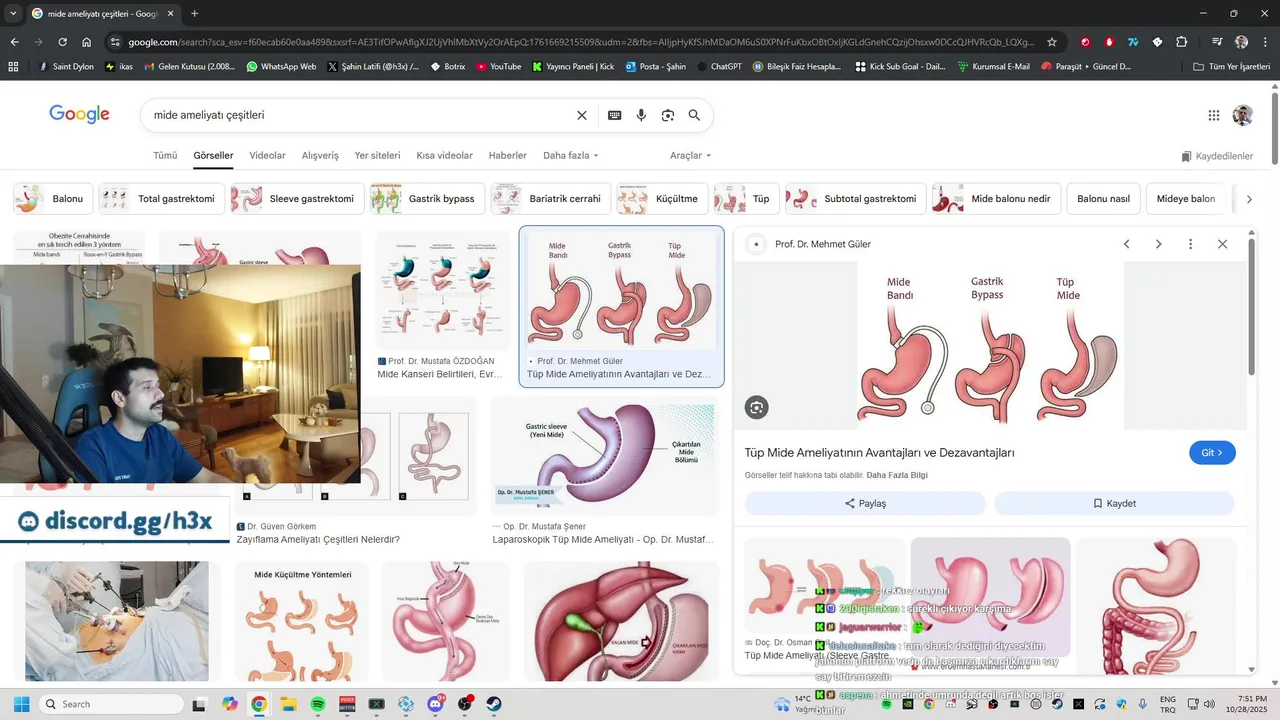Clear the search box with X icon
This screenshot has height=720, width=1280.
pos(582,115)
